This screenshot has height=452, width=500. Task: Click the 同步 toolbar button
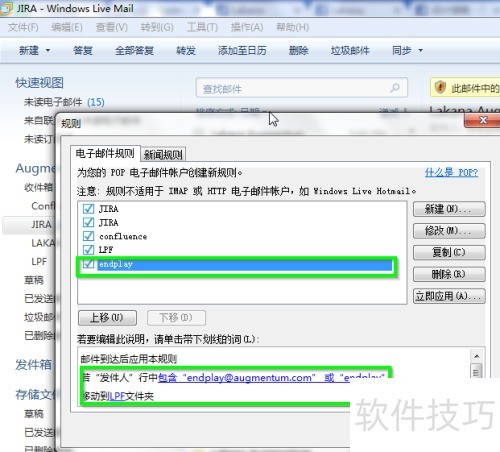pyautogui.click(x=402, y=51)
